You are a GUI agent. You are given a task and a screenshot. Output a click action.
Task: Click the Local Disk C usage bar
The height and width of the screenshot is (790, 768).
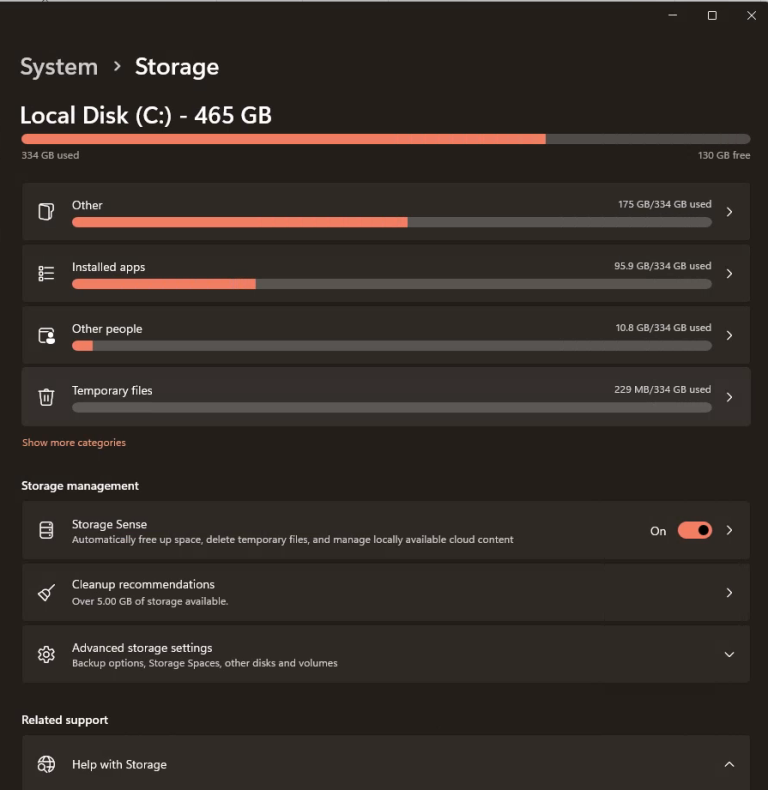click(386, 139)
